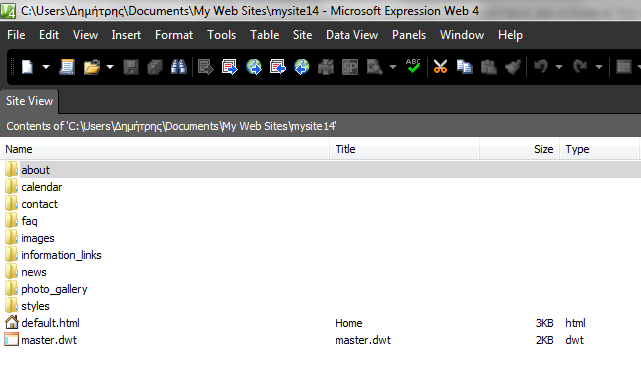This screenshot has height=371, width=641.
Task: Select the contact folder
Action: [39, 204]
